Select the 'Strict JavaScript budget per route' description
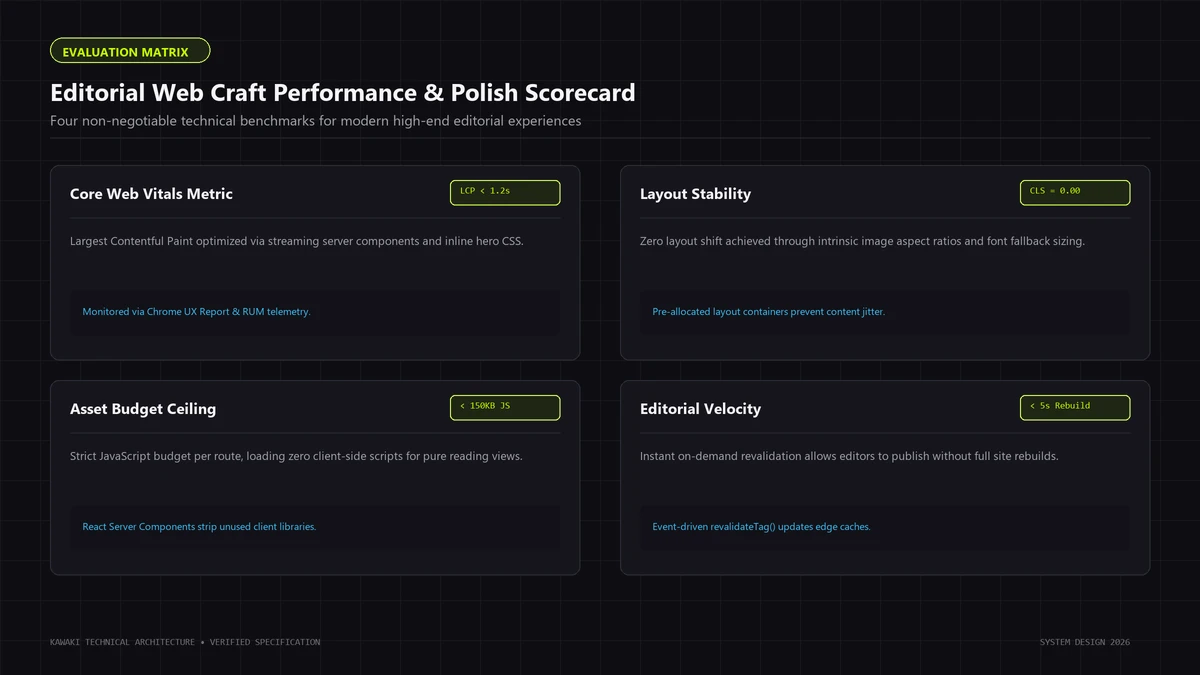 coord(296,456)
